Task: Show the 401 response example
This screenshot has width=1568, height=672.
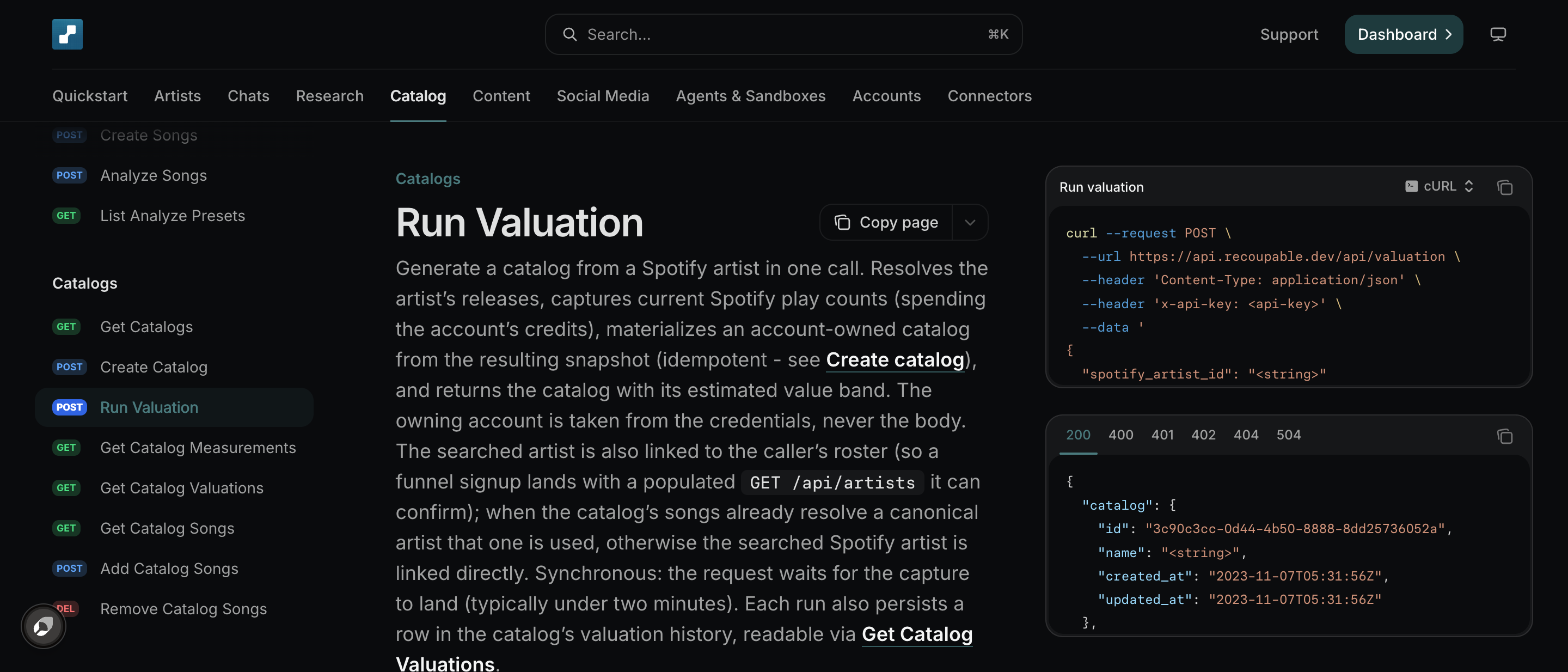Action: tap(1162, 435)
